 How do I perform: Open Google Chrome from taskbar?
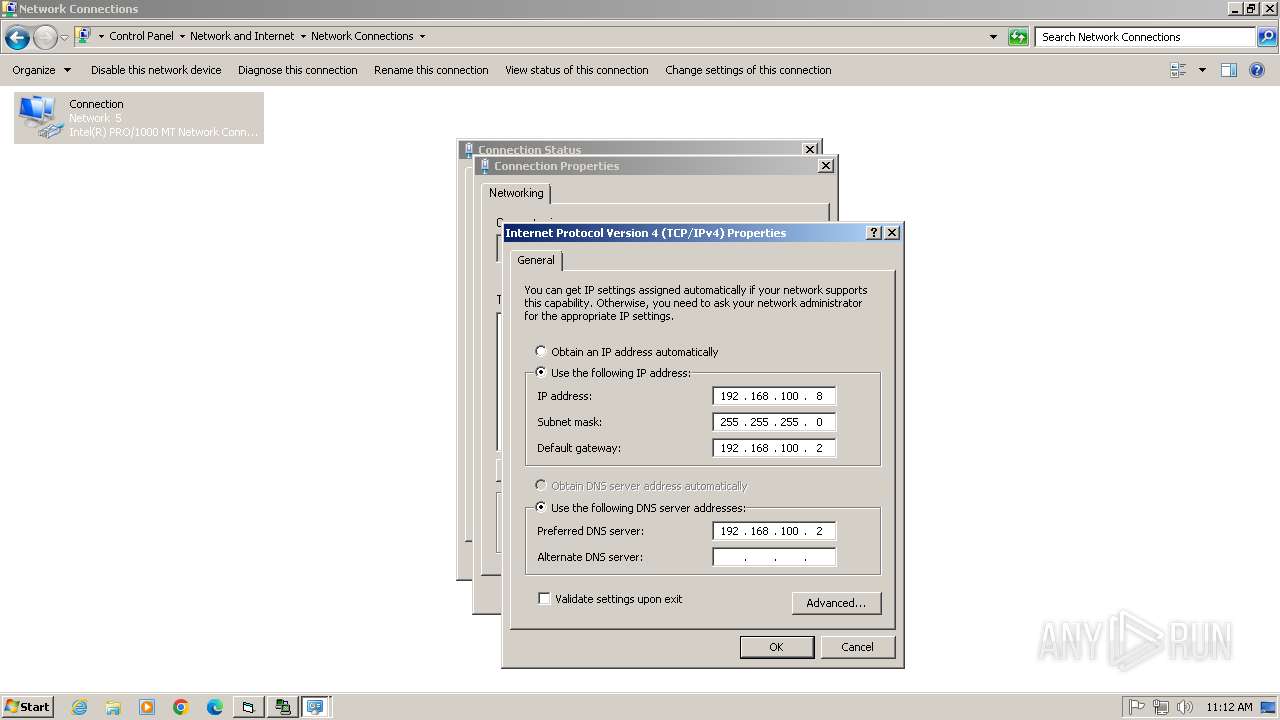[181, 707]
